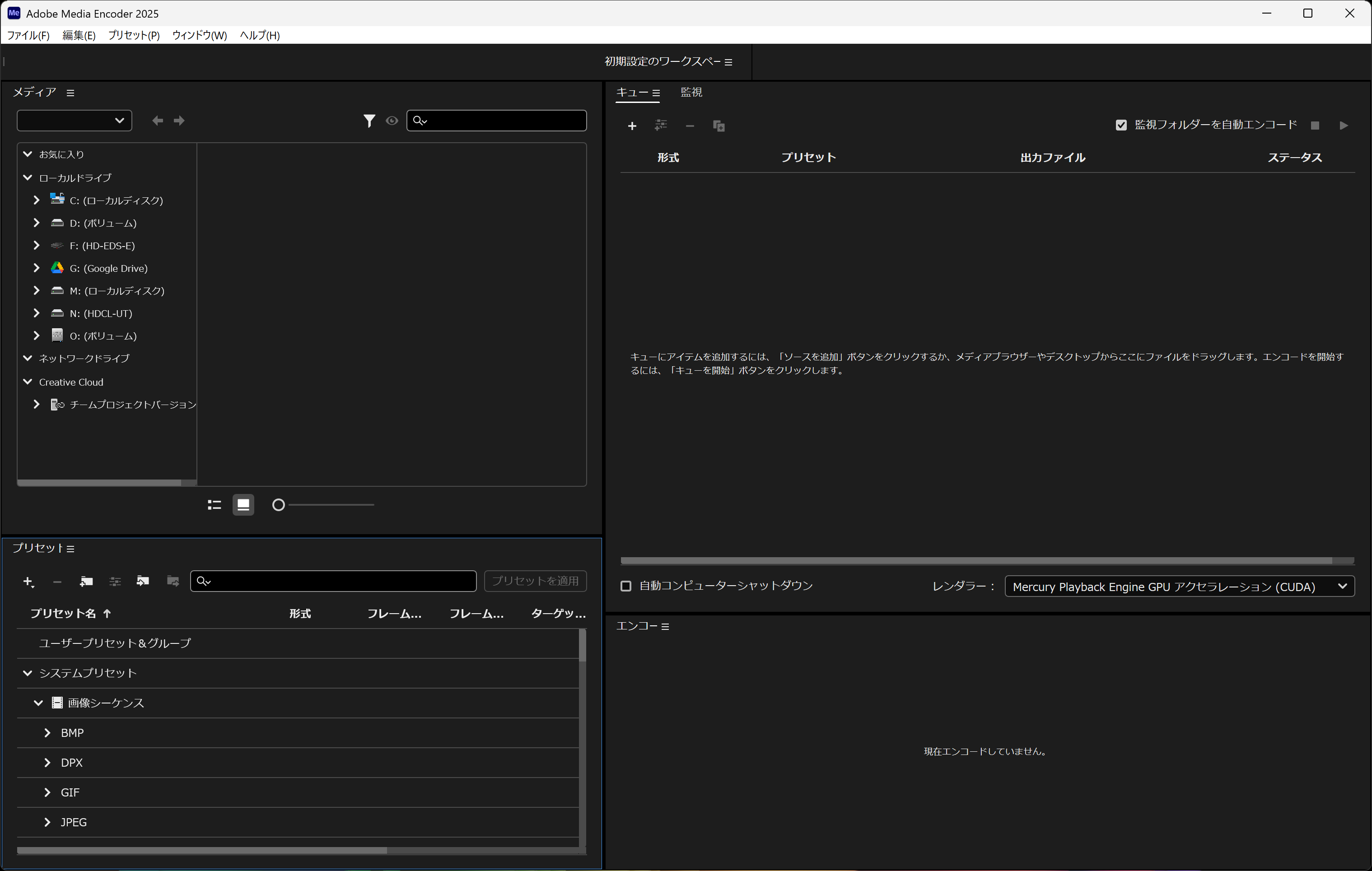Click the C: local disk drive icon
The height and width of the screenshot is (871, 1372).
tap(57, 199)
